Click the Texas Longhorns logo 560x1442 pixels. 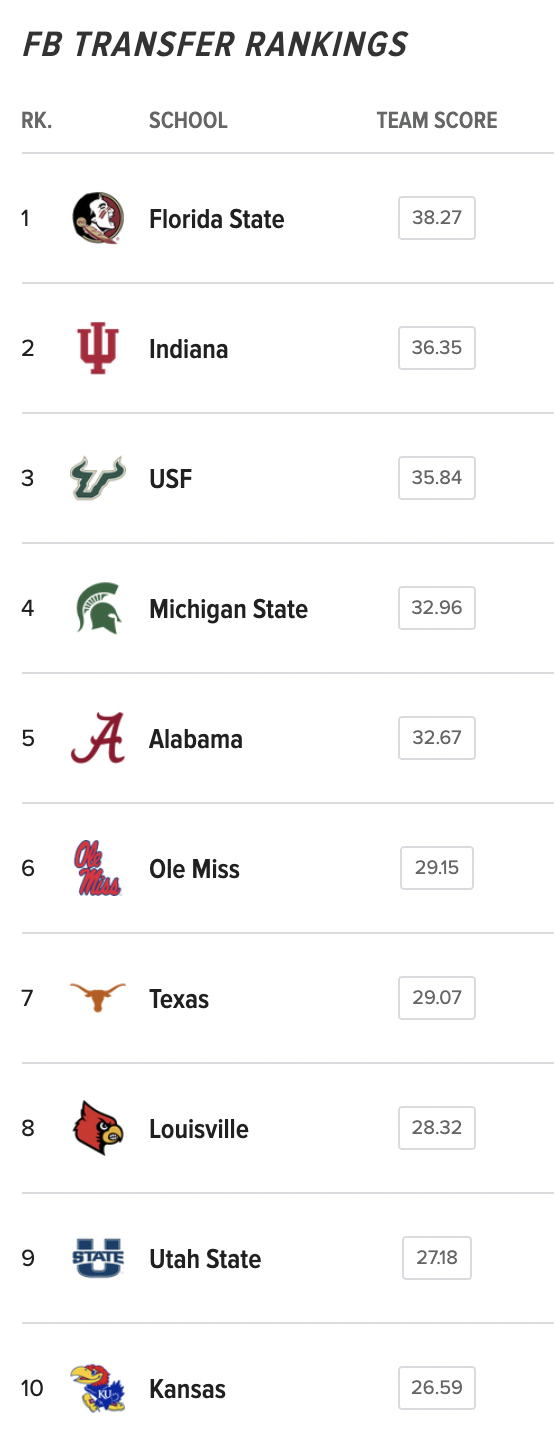click(x=98, y=997)
